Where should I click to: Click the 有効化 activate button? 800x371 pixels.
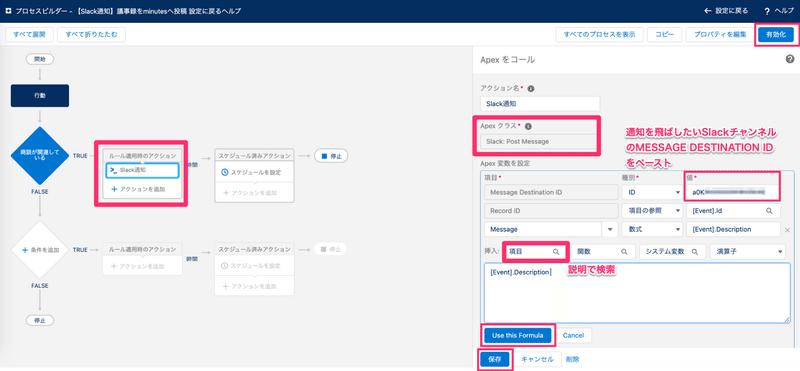[776, 35]
